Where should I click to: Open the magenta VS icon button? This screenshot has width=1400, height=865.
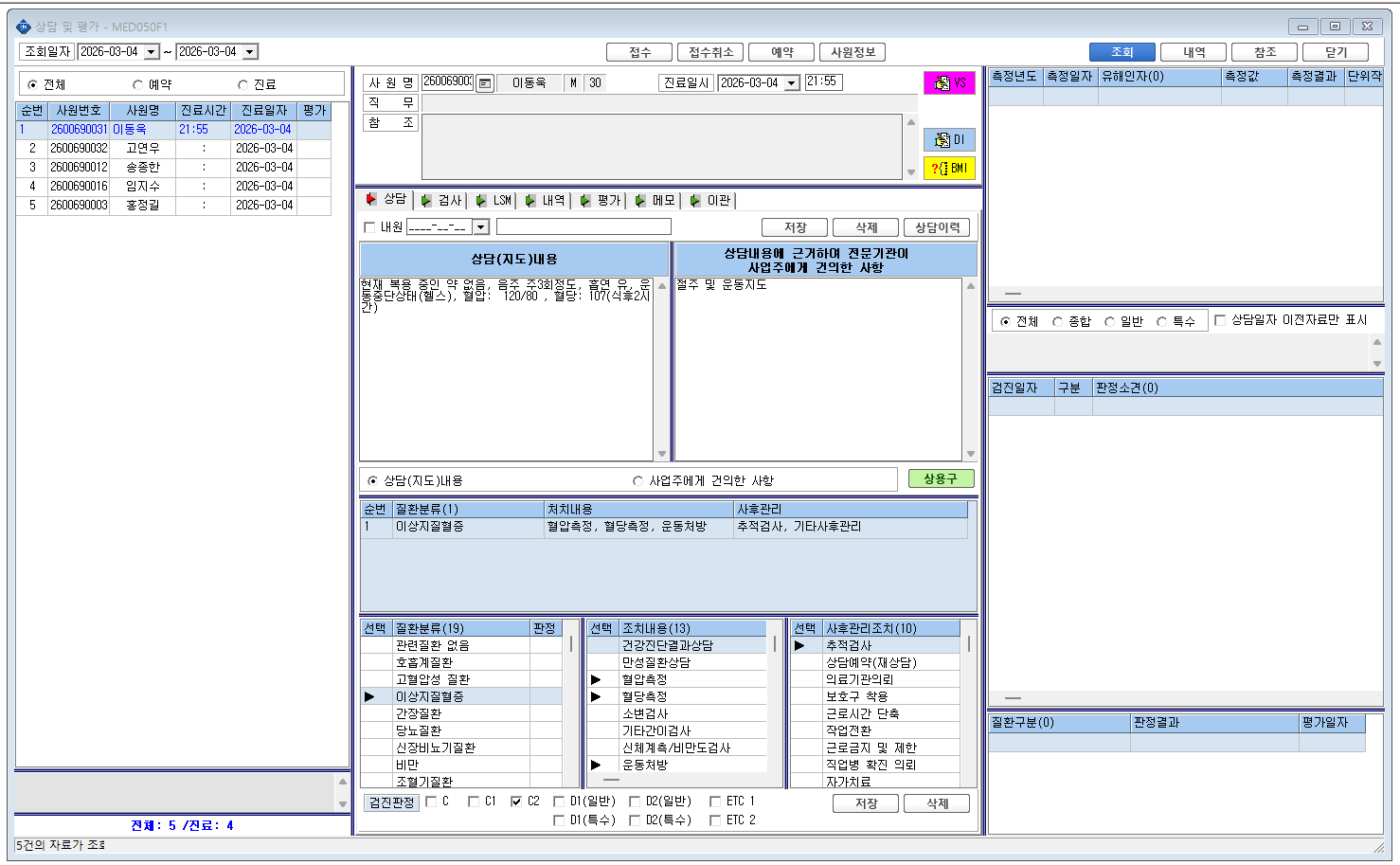(x=949, y=82)
